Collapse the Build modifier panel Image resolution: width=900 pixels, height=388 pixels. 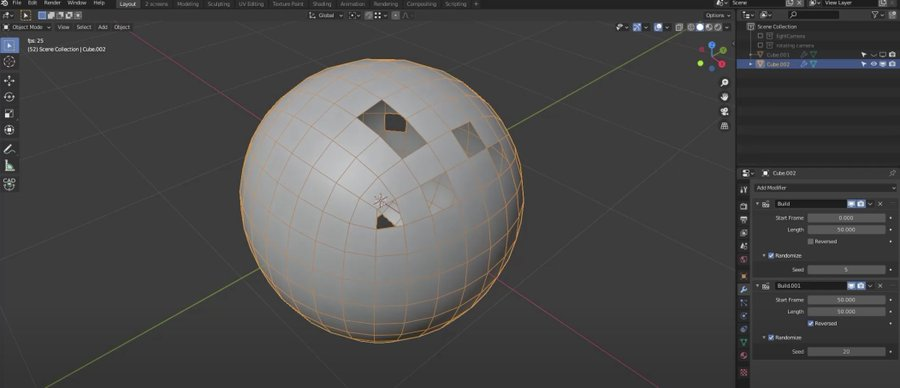coord(758,204)
